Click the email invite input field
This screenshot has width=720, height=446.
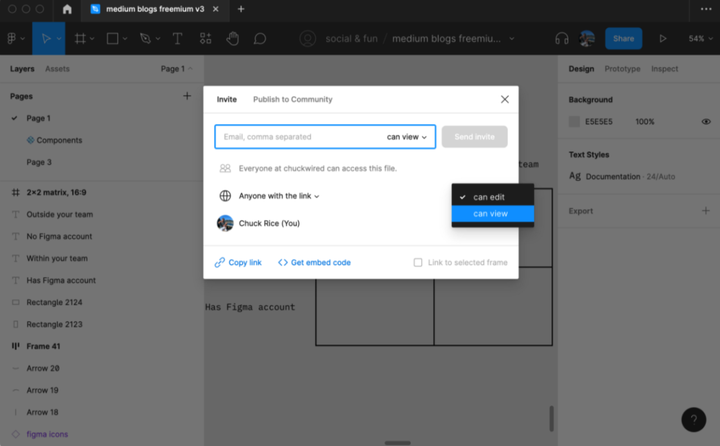point(300,137)
